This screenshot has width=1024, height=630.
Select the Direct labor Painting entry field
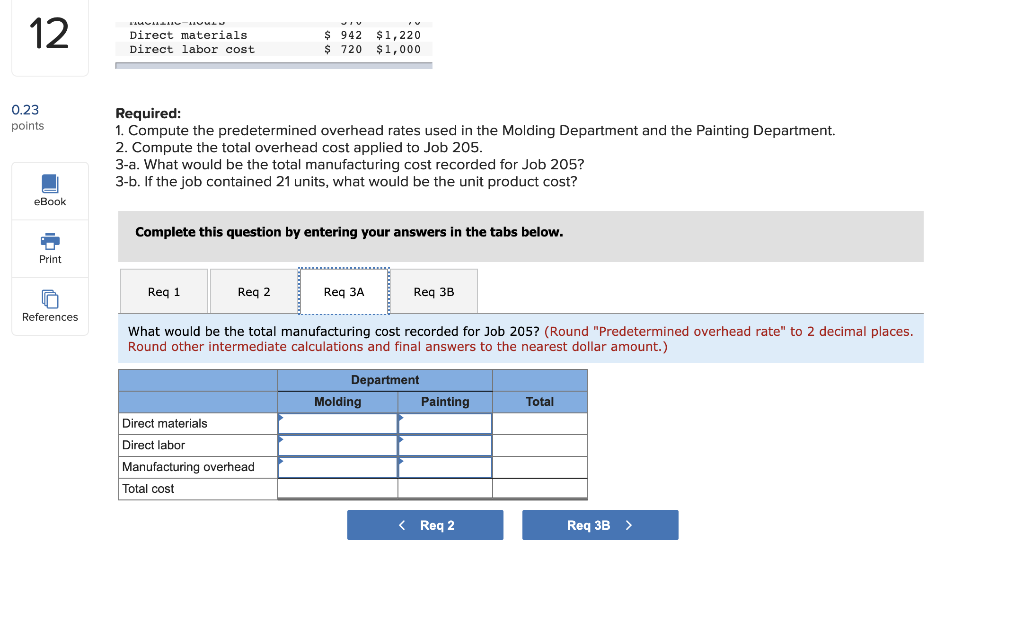click(445, 445)
